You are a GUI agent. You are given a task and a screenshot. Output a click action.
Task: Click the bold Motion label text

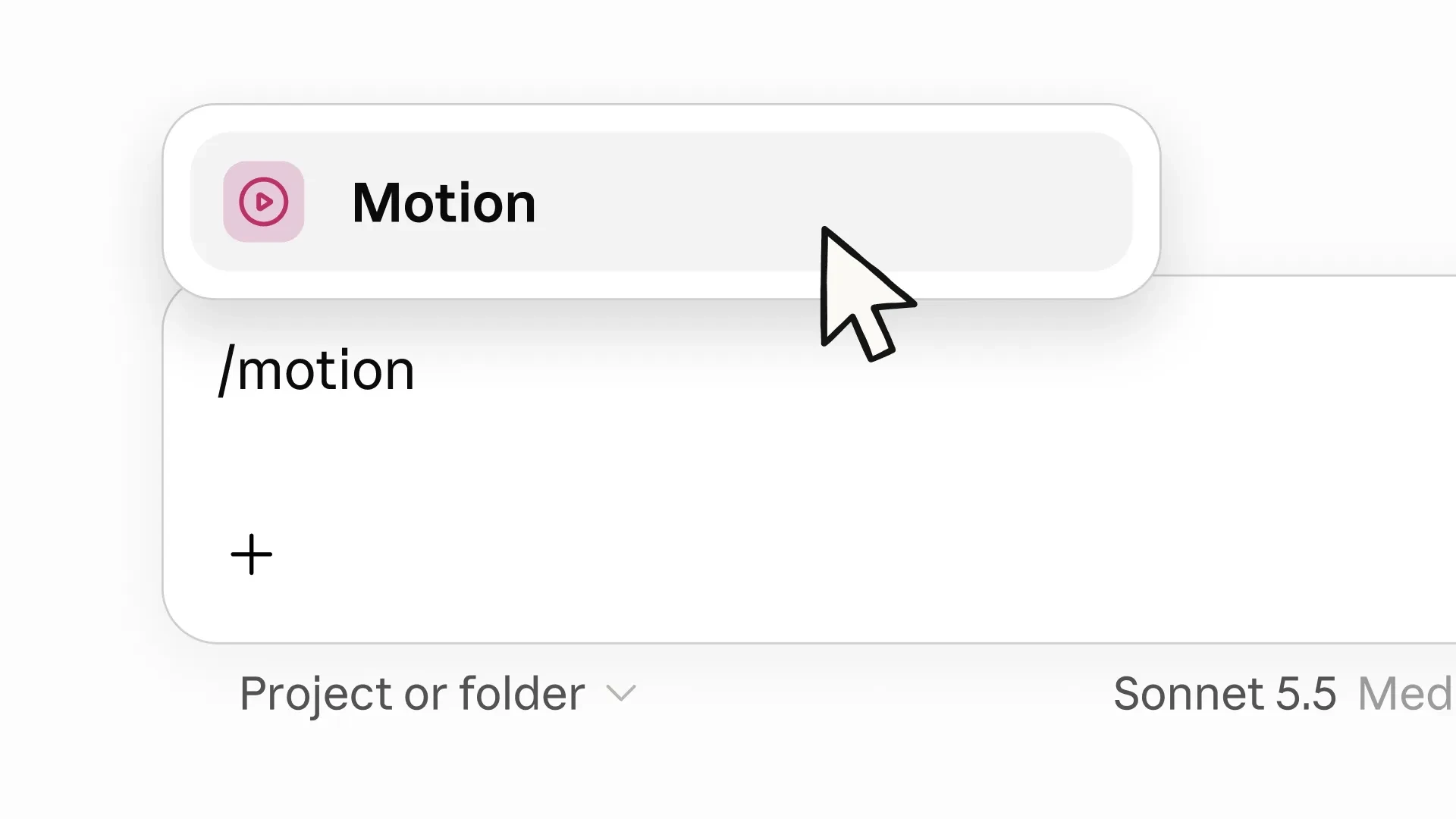pyautogui.click(x=444, y=203)
